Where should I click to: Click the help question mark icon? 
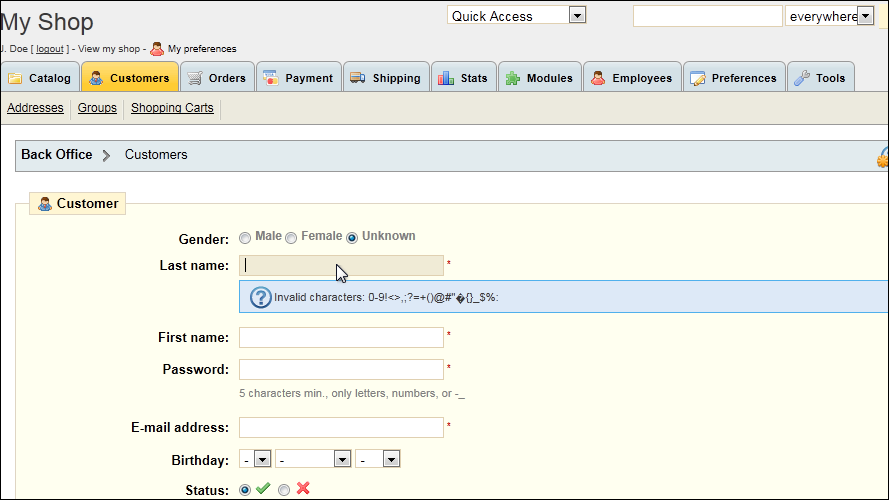click(261, 298)
